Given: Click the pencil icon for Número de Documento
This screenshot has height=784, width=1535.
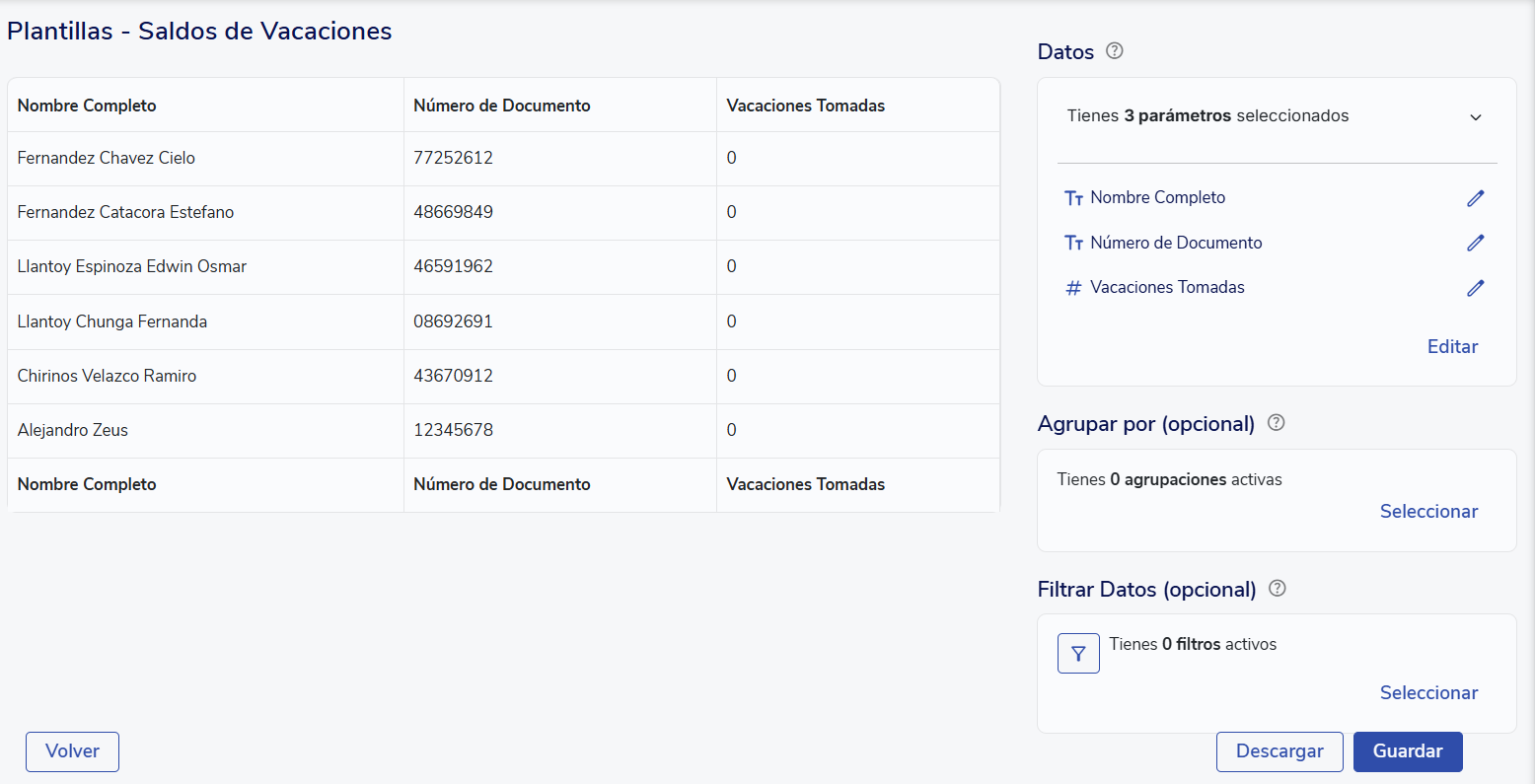Looking at the screenshot, I should pyautogui.click(x=1475, y=243).
